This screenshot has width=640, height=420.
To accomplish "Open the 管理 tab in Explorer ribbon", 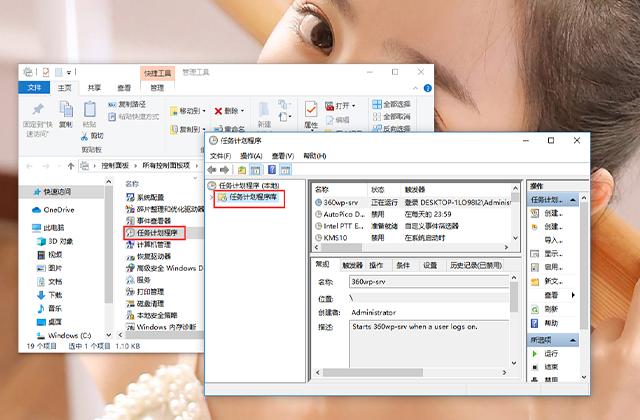I will (x=157, y=88).
